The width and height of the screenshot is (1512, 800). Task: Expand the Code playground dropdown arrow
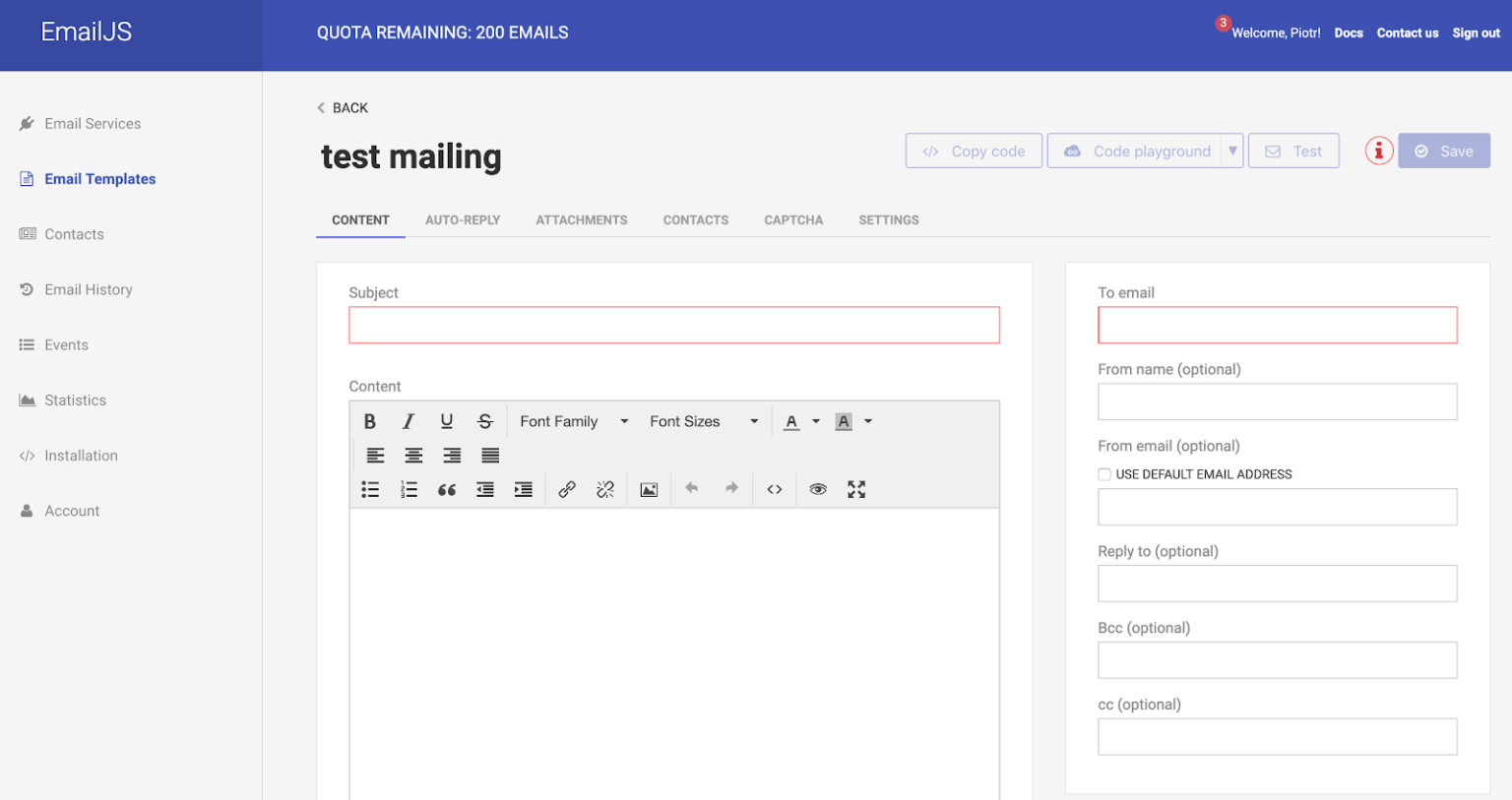(1232, 151)
